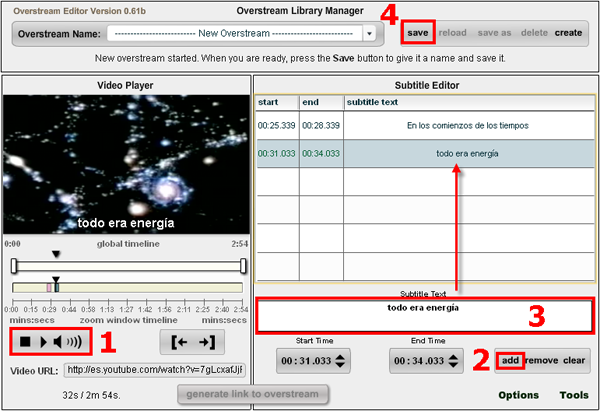Click the Start Time stepper arrows

tap(343, 361)
